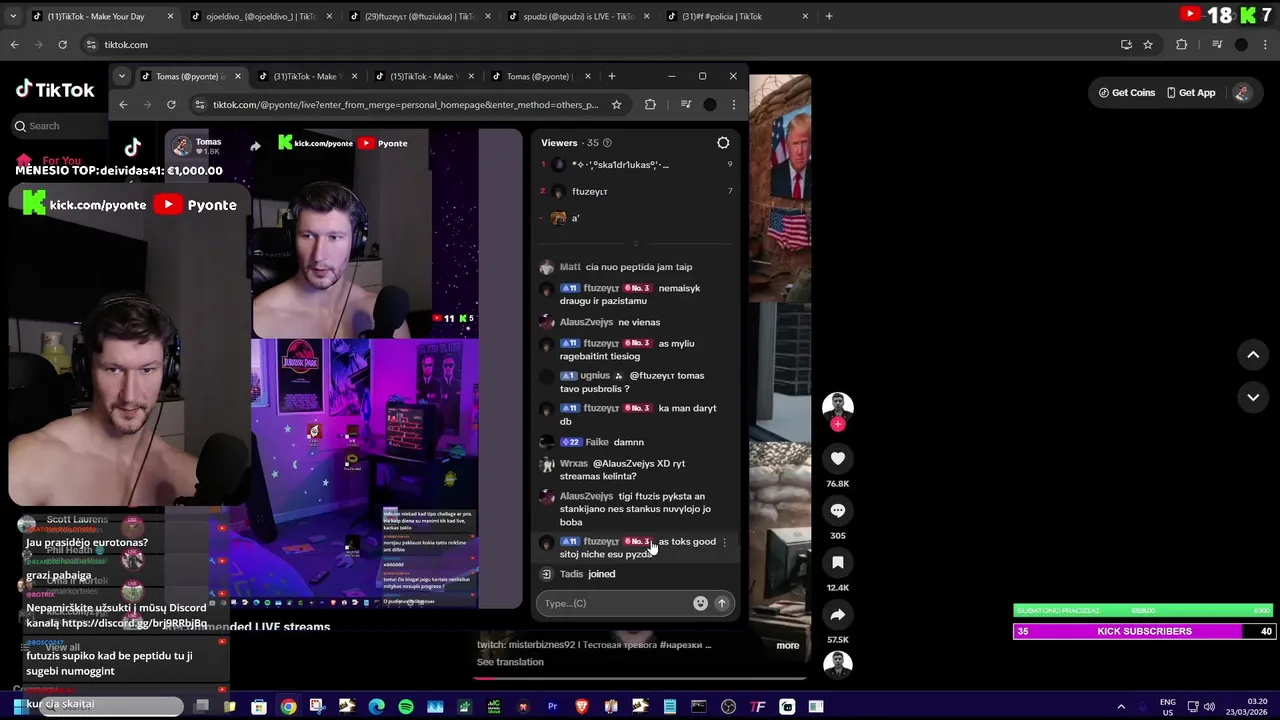Click the like heart icon on the video
The width and height of the screenshot is (1280, 720).
pyautogui.click(x=838, y=458)
